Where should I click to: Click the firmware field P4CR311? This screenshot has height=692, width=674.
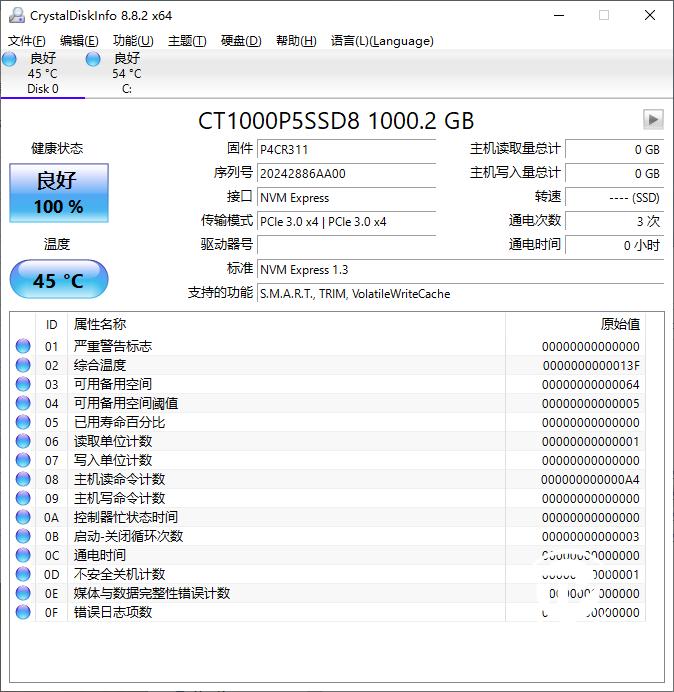[346, 150]
